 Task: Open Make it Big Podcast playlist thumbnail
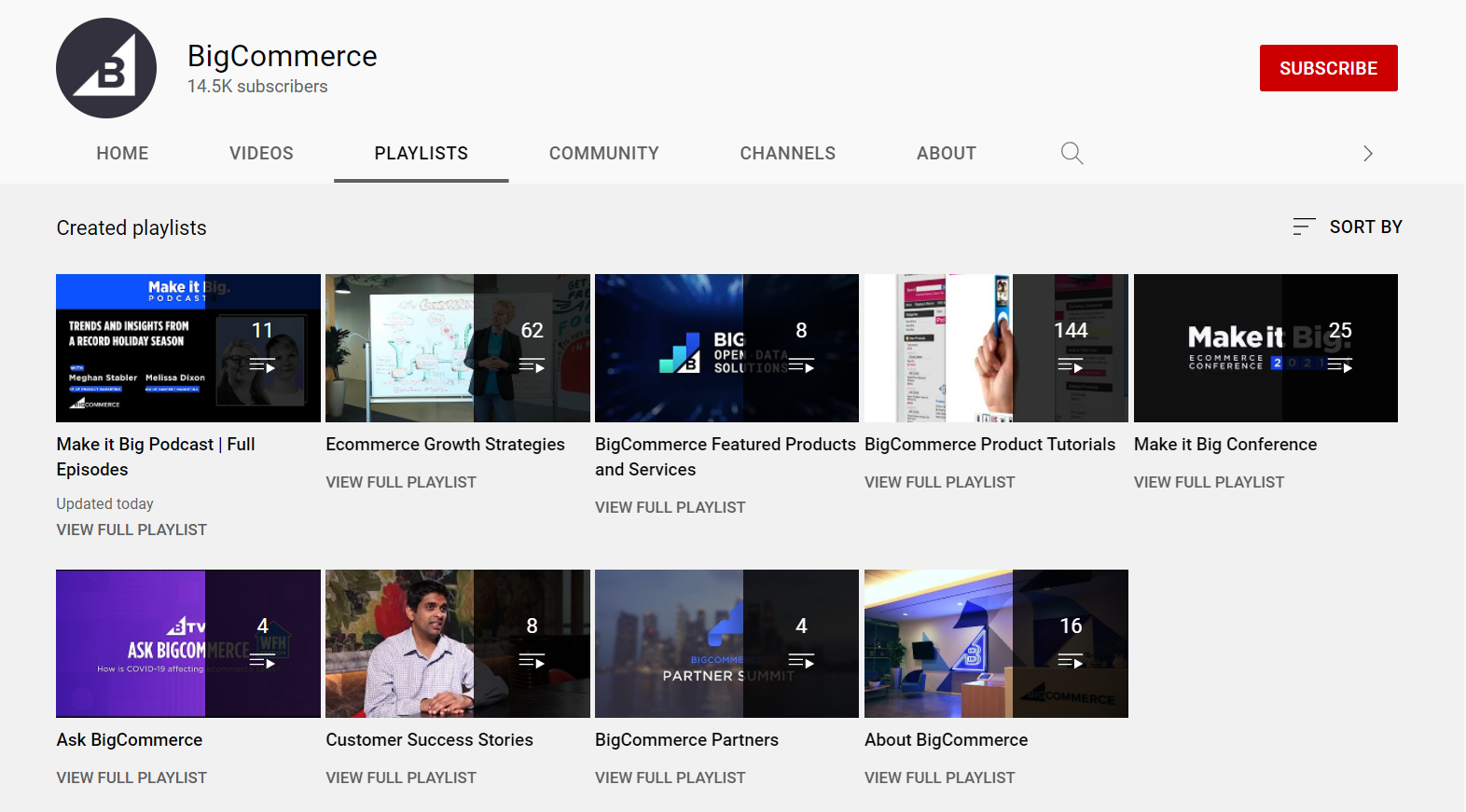[188, 348]
